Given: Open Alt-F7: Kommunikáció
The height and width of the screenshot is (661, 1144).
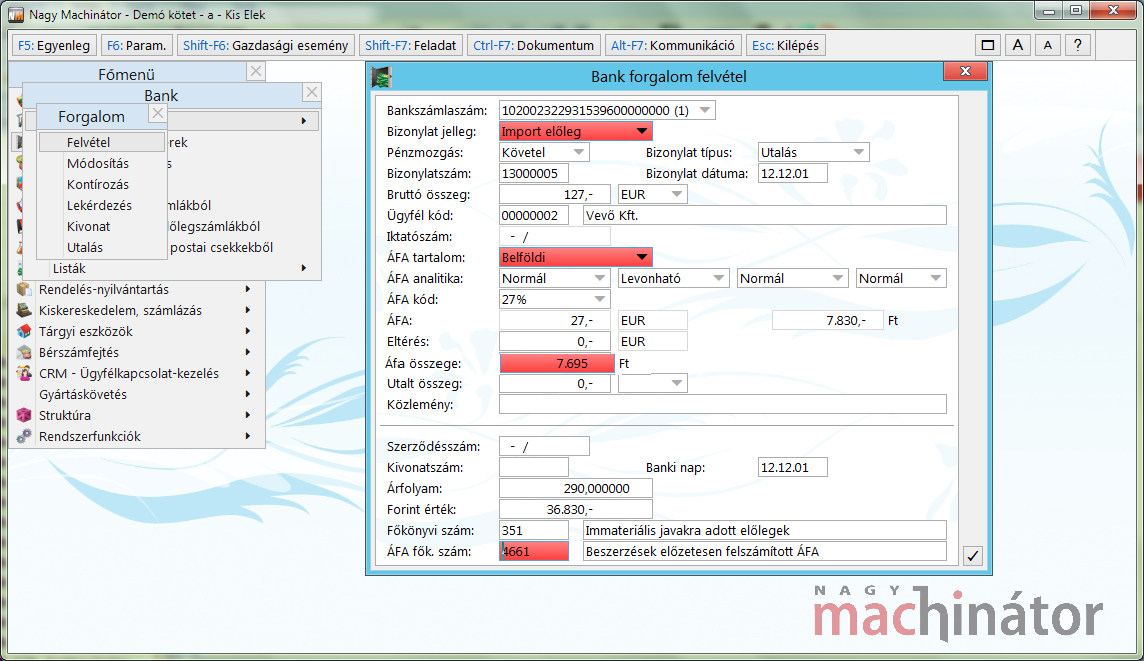Looking at the screenshot, I should (x=673, y=45).
